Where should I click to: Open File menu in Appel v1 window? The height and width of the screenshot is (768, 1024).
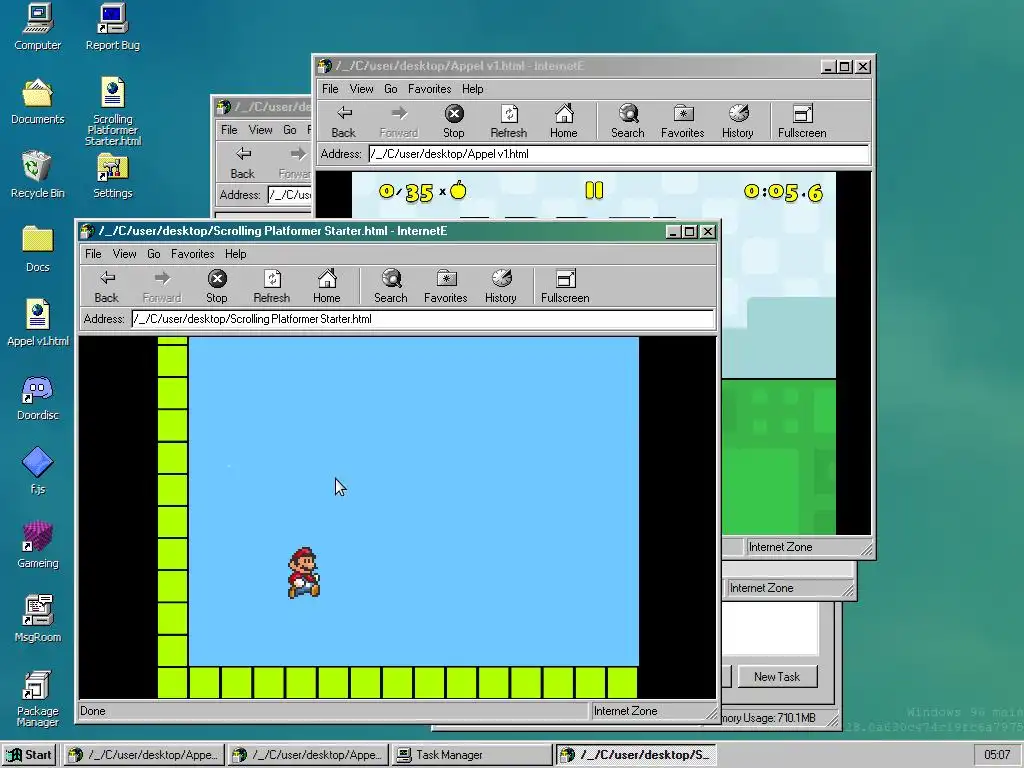[330, 89]
